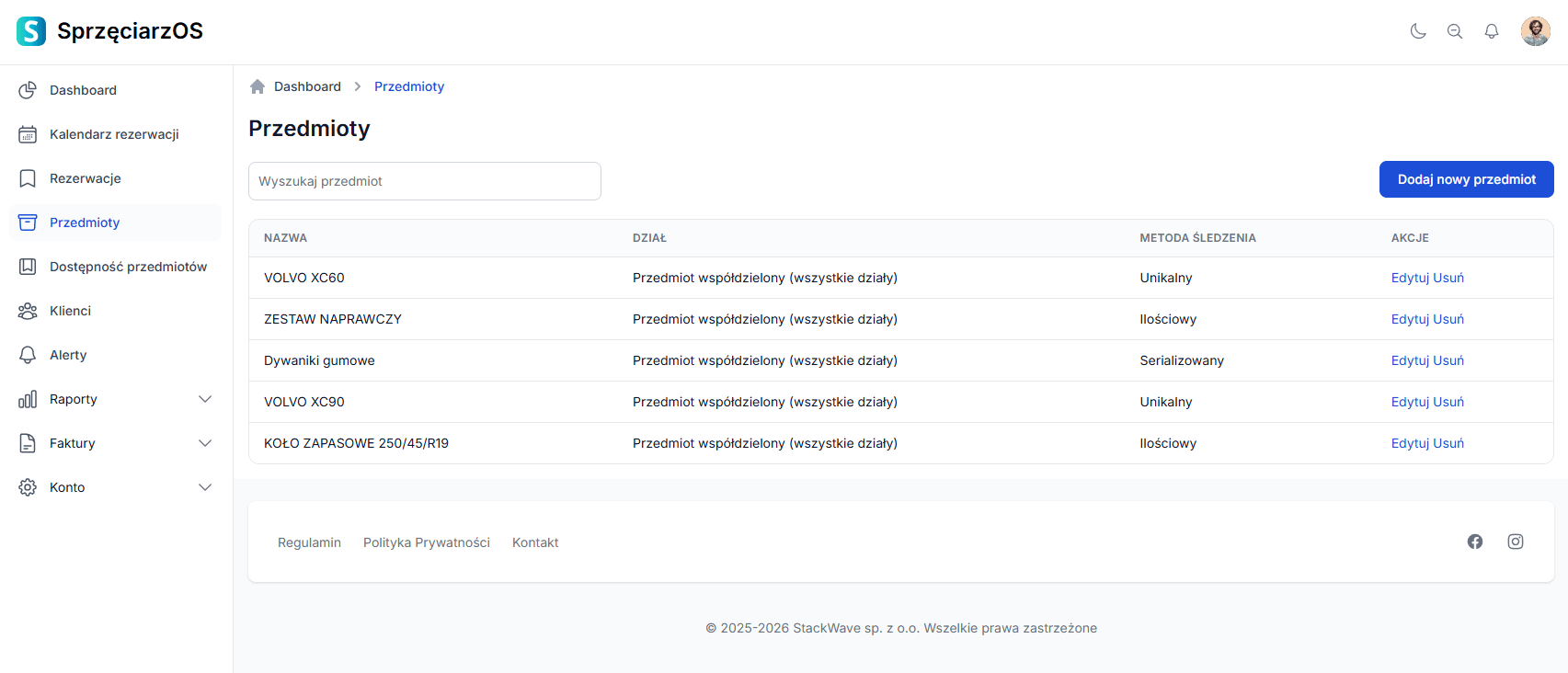Toggle dark mode with the moon icon
Viewport: 1568px width, 673px height.
tap(1418, 31)
